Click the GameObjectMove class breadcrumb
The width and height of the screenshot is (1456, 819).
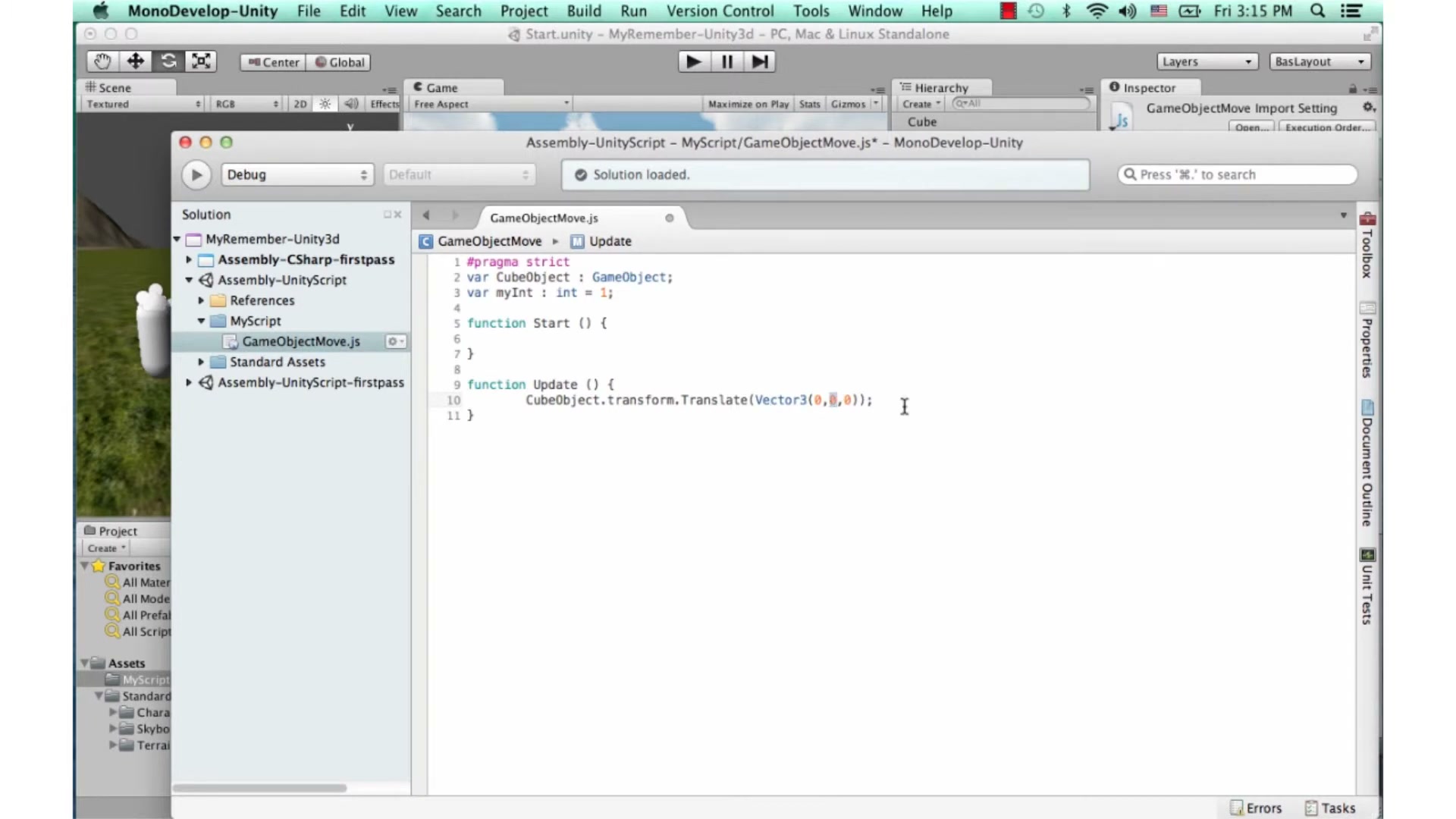[x=481, y=241]
